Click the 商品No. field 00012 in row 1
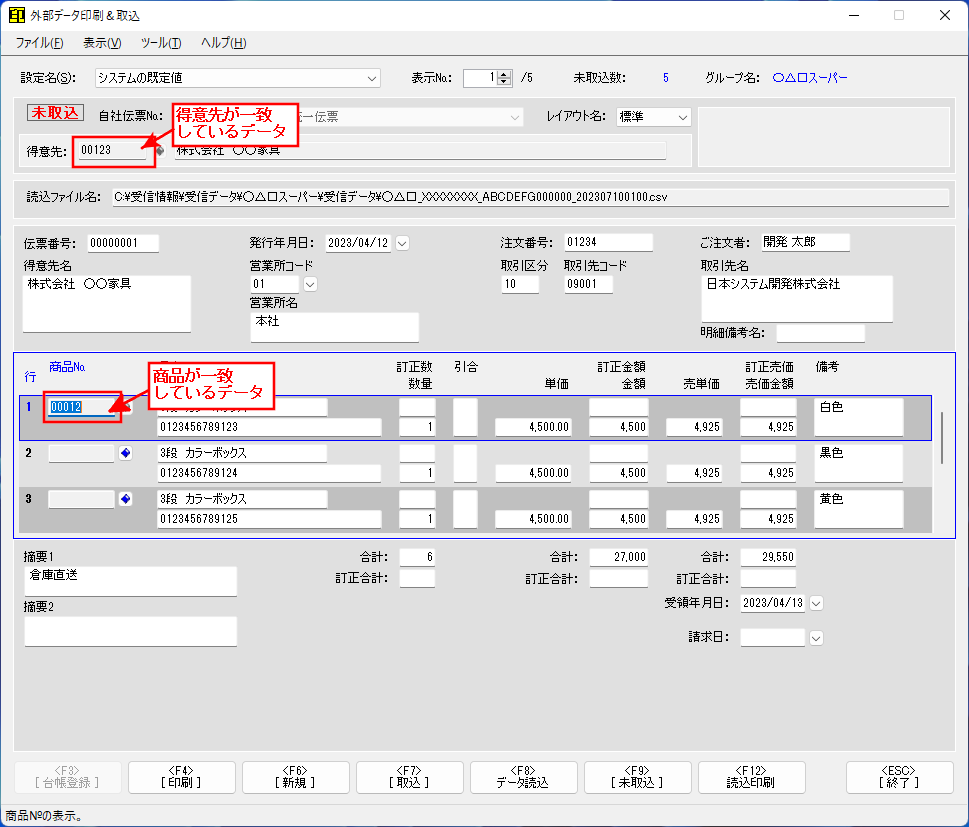 pos(82,407)
